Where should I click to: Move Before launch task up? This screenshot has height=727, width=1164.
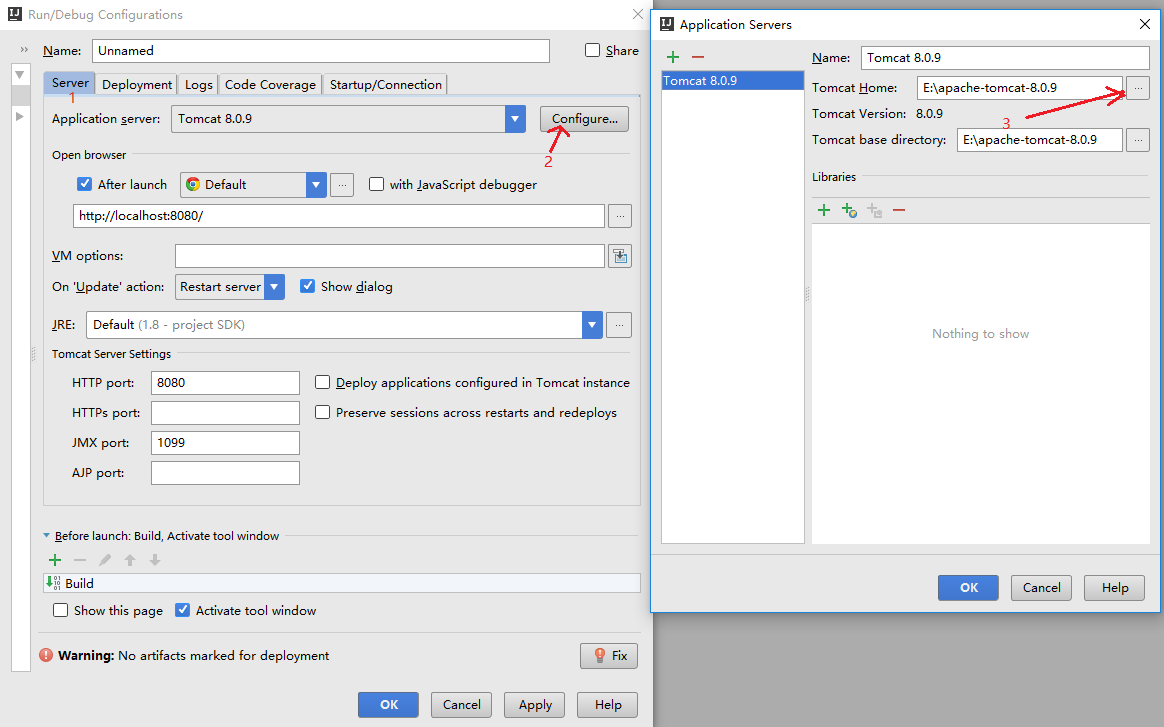pyautogui.click(x=130, y=560)
